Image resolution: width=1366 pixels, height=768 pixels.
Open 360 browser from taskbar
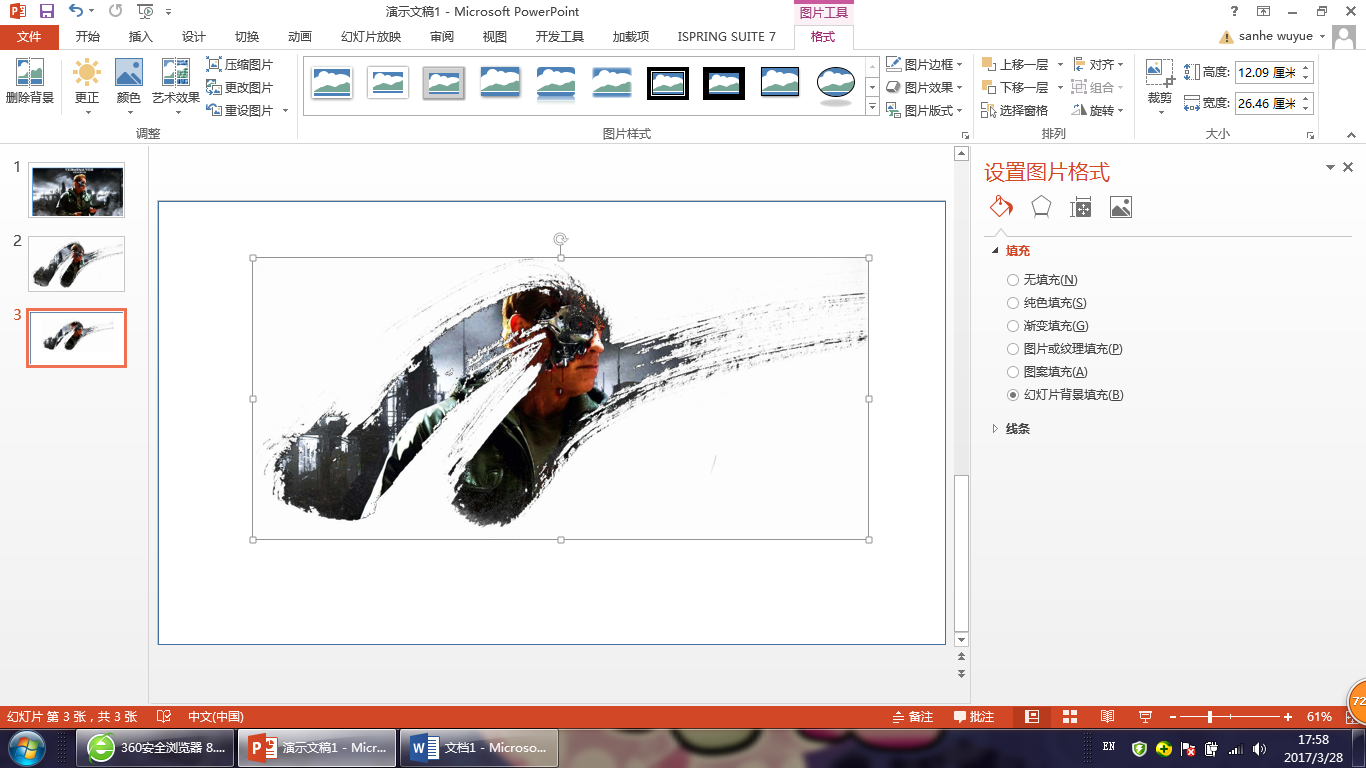tap(155, 747)
